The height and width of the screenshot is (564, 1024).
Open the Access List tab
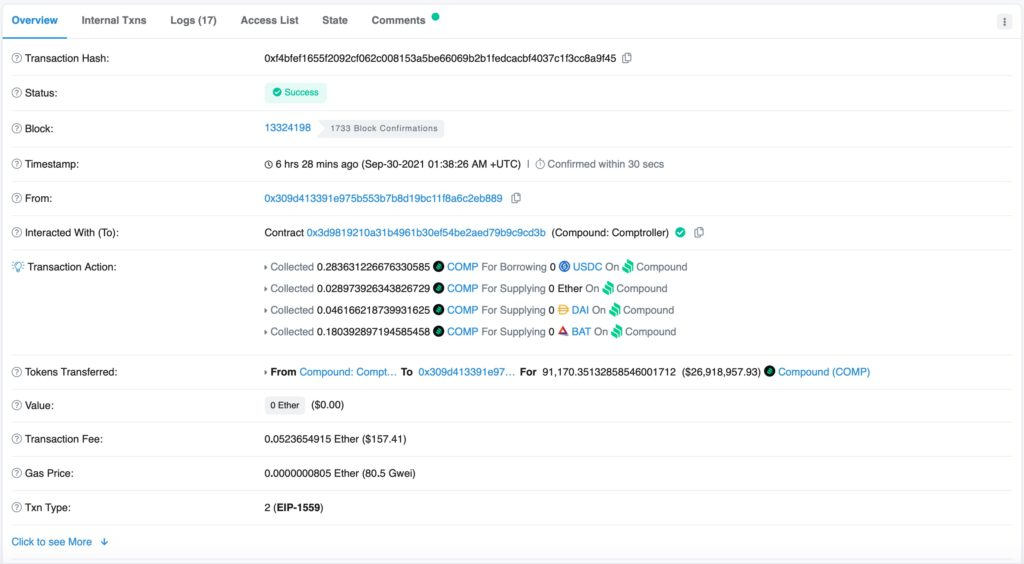pyautogui.click(x=269, y=20)
